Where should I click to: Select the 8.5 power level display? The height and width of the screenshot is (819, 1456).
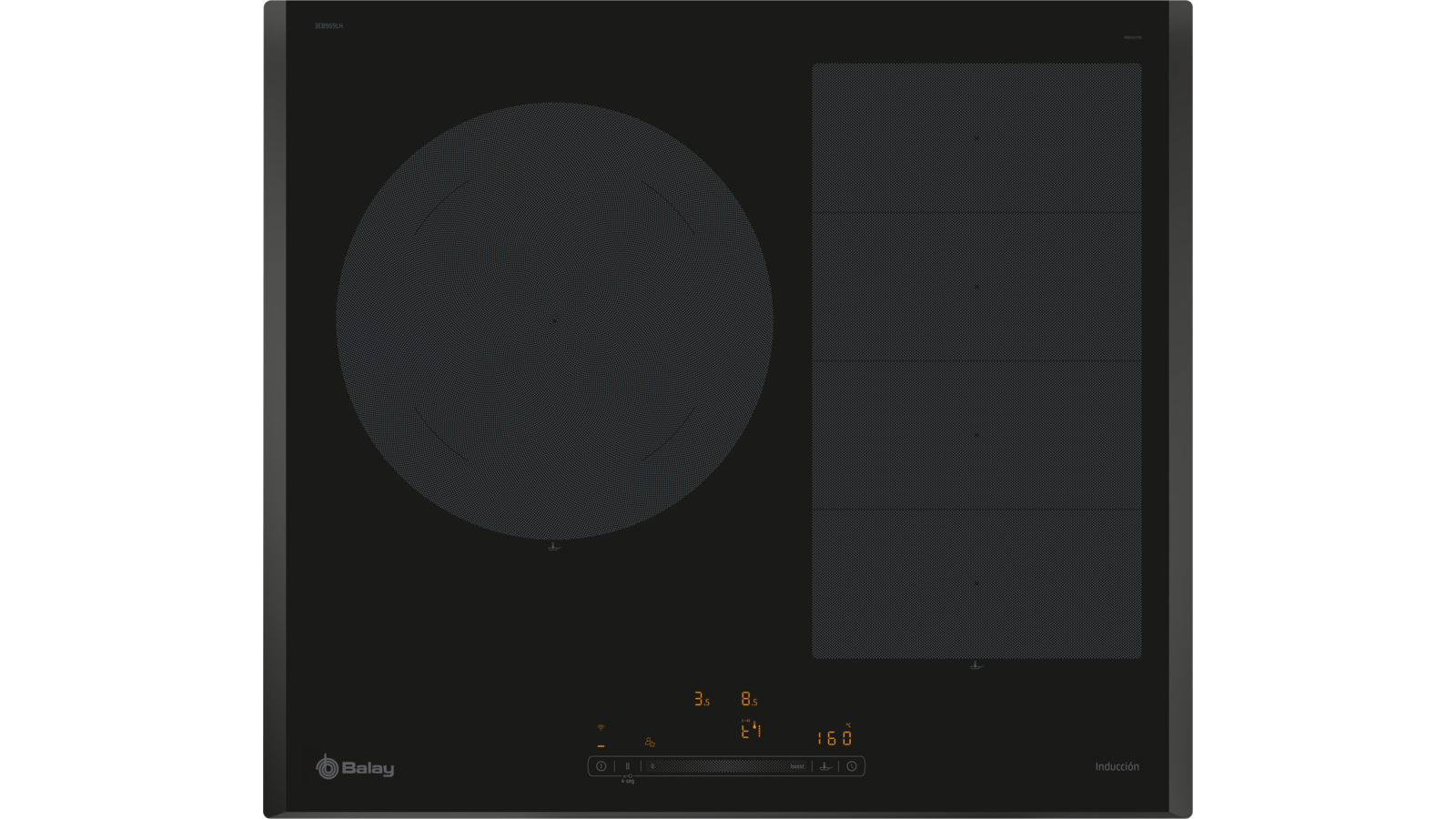tap(749, 699)
